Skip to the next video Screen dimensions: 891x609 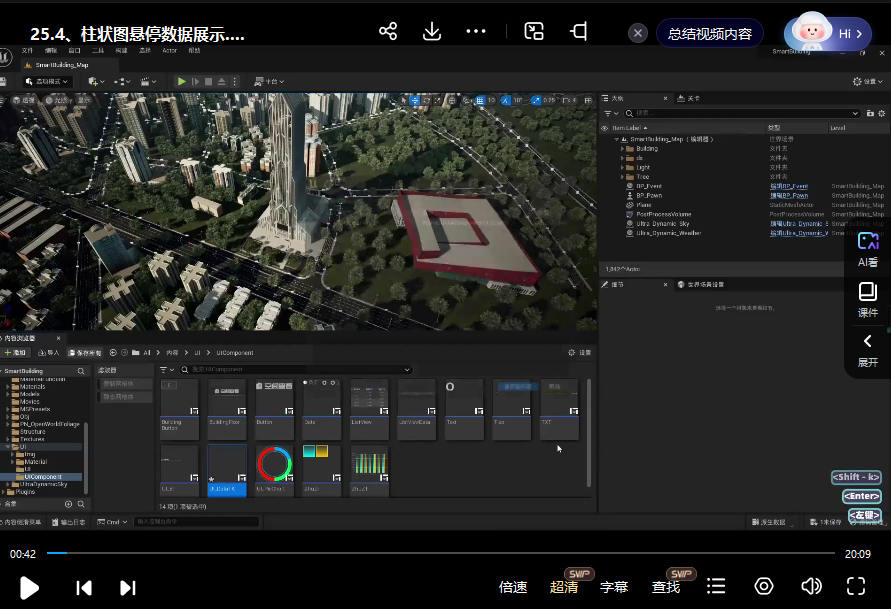tap(127, 588)
